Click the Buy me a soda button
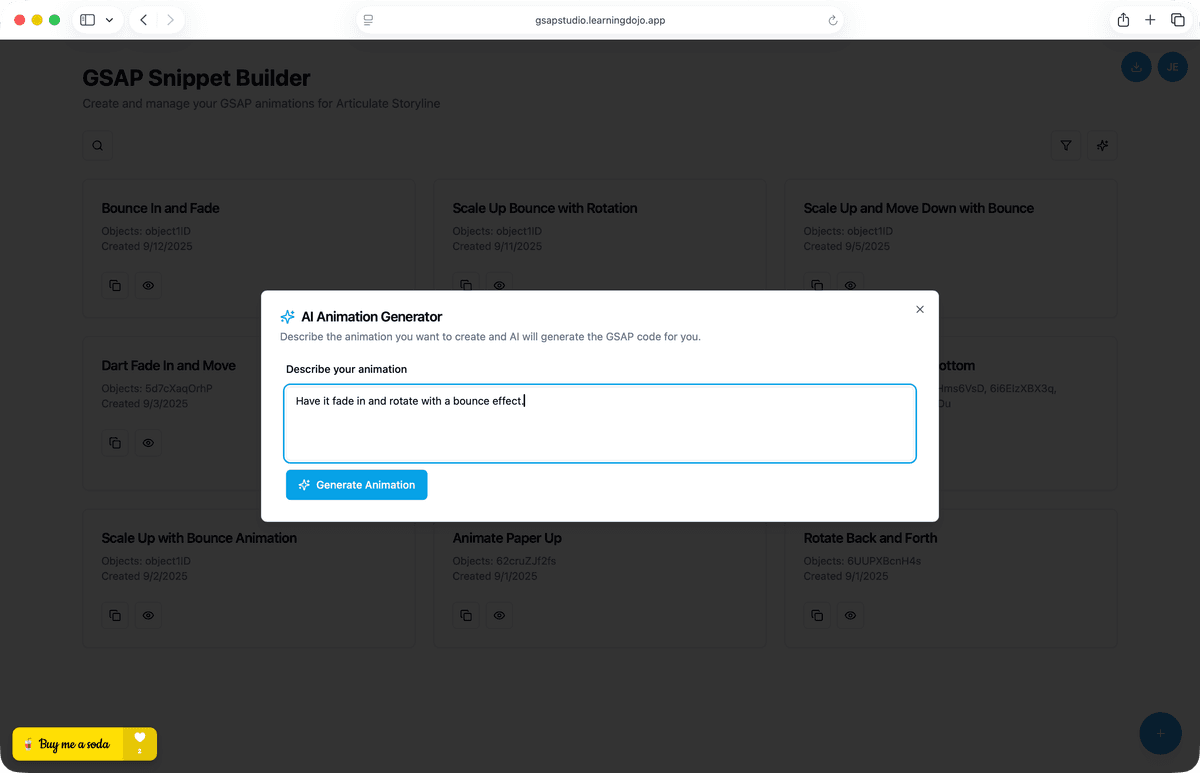This screenshot has height=773, width=1200. tap(68, 744)
